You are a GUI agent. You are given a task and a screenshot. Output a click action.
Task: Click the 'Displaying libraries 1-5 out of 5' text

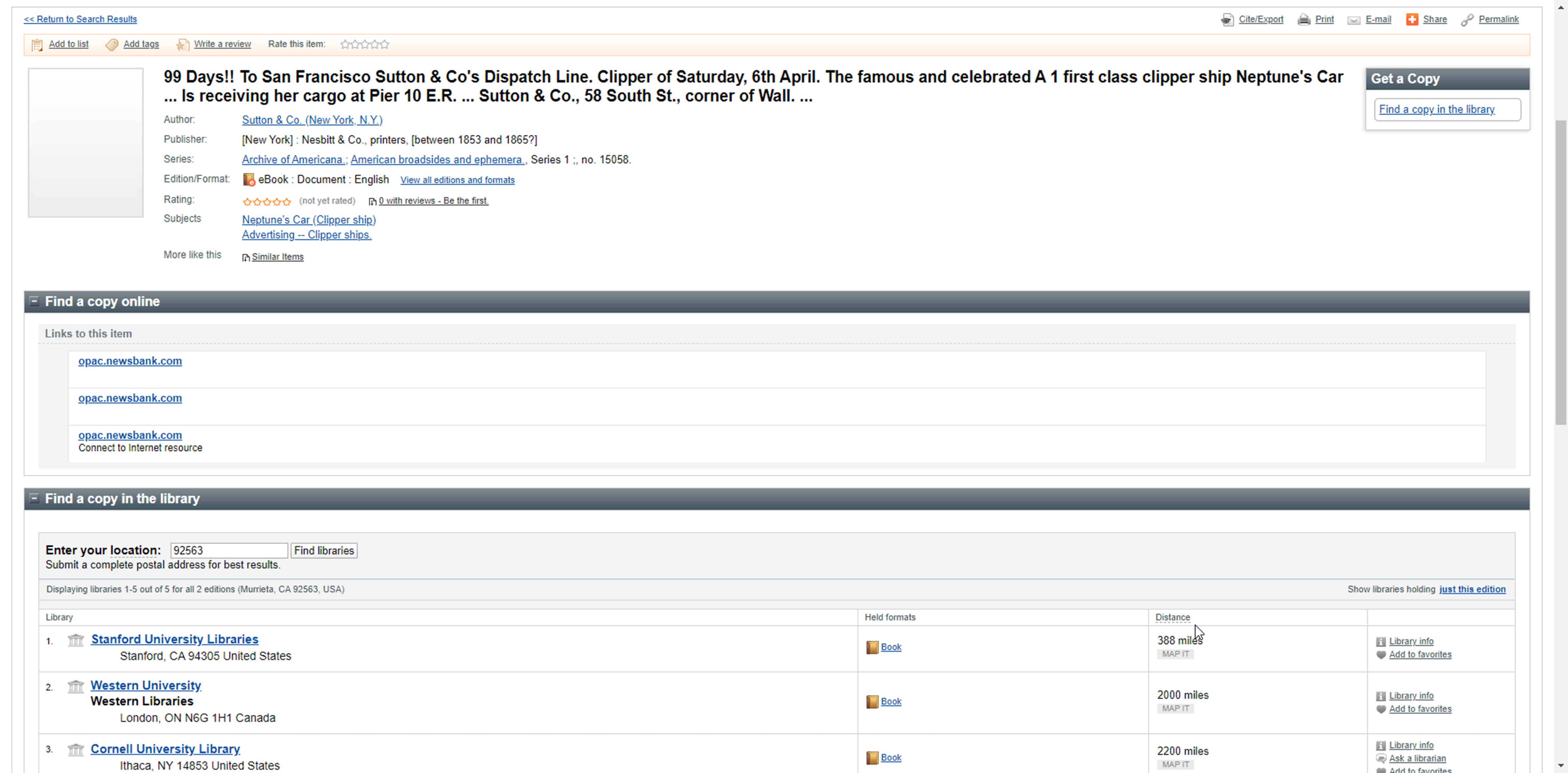tap(195, 590)
